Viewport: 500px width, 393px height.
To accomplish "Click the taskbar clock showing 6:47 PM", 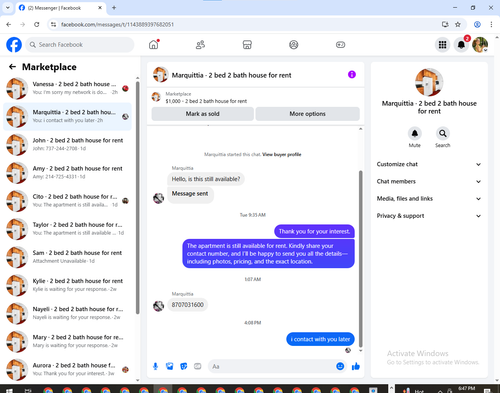I will pos(466,389).
